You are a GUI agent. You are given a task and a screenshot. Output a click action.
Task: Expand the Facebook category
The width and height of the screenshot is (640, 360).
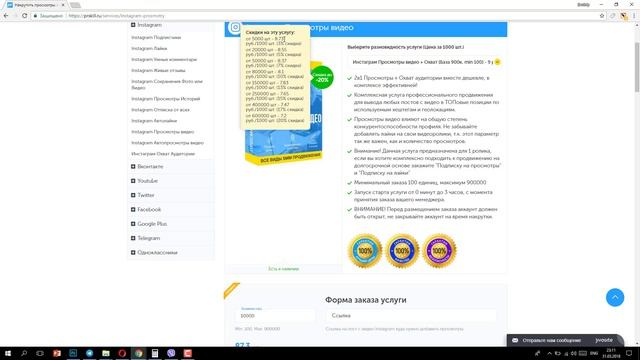click(133, 209)
